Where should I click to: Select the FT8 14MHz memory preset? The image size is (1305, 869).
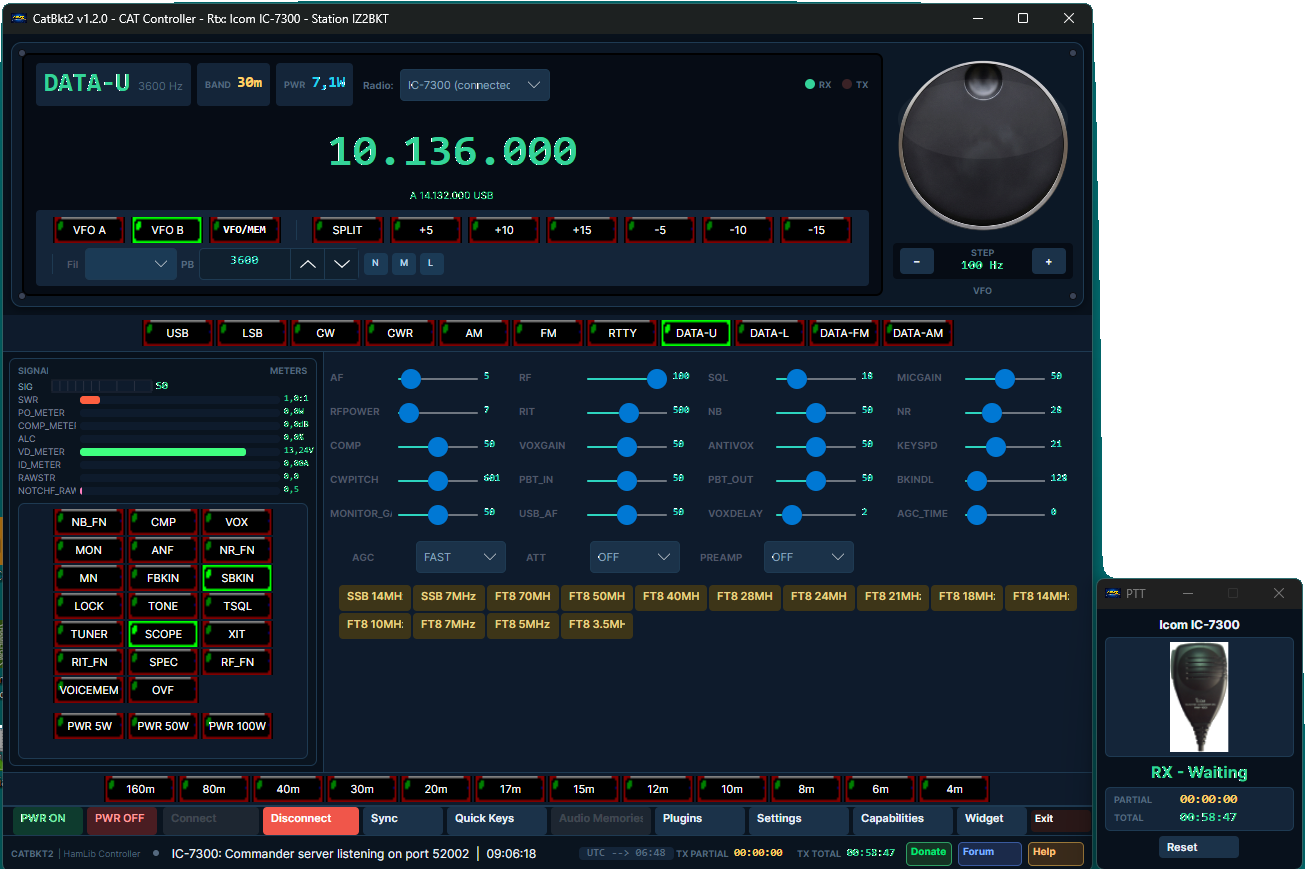tap(1041, 597)
